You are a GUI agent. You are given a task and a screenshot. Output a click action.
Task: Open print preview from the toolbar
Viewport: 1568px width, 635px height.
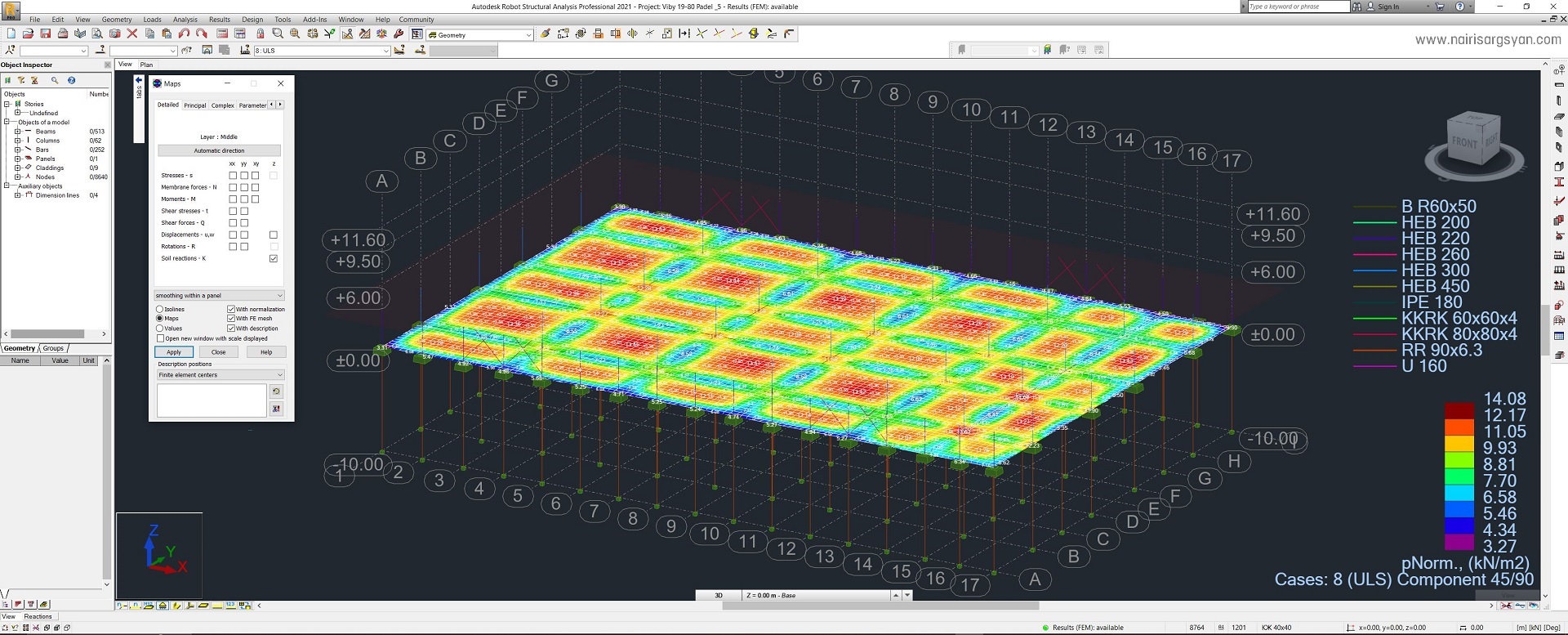point(97,34)
